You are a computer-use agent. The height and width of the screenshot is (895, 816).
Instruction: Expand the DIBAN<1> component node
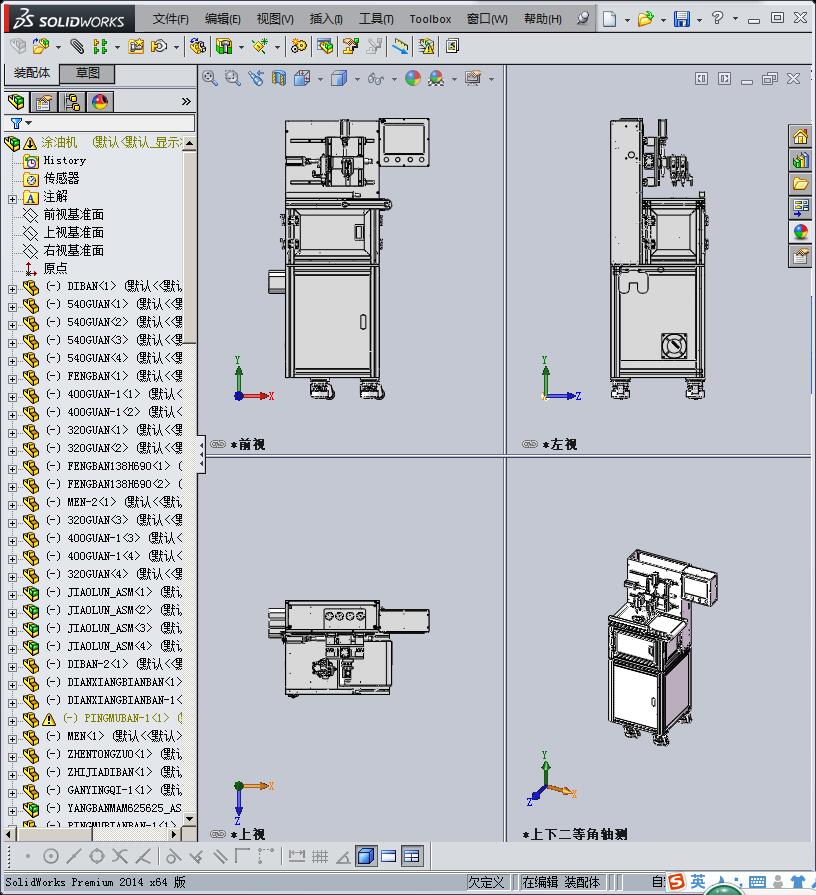coord(13,289)
